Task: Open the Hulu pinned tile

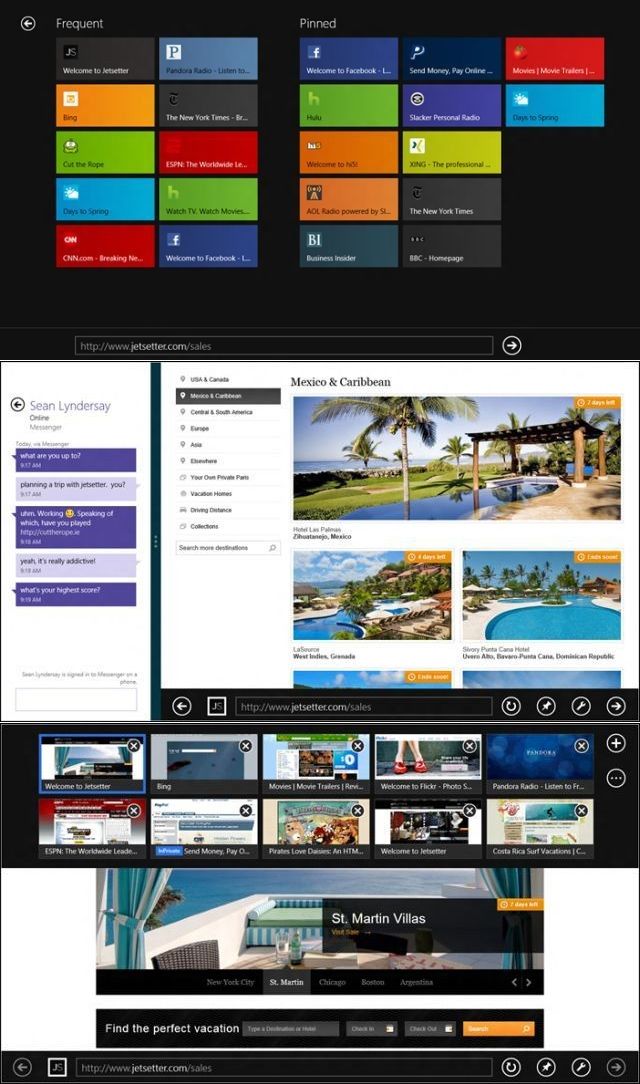Action: [x=348, y=106]
